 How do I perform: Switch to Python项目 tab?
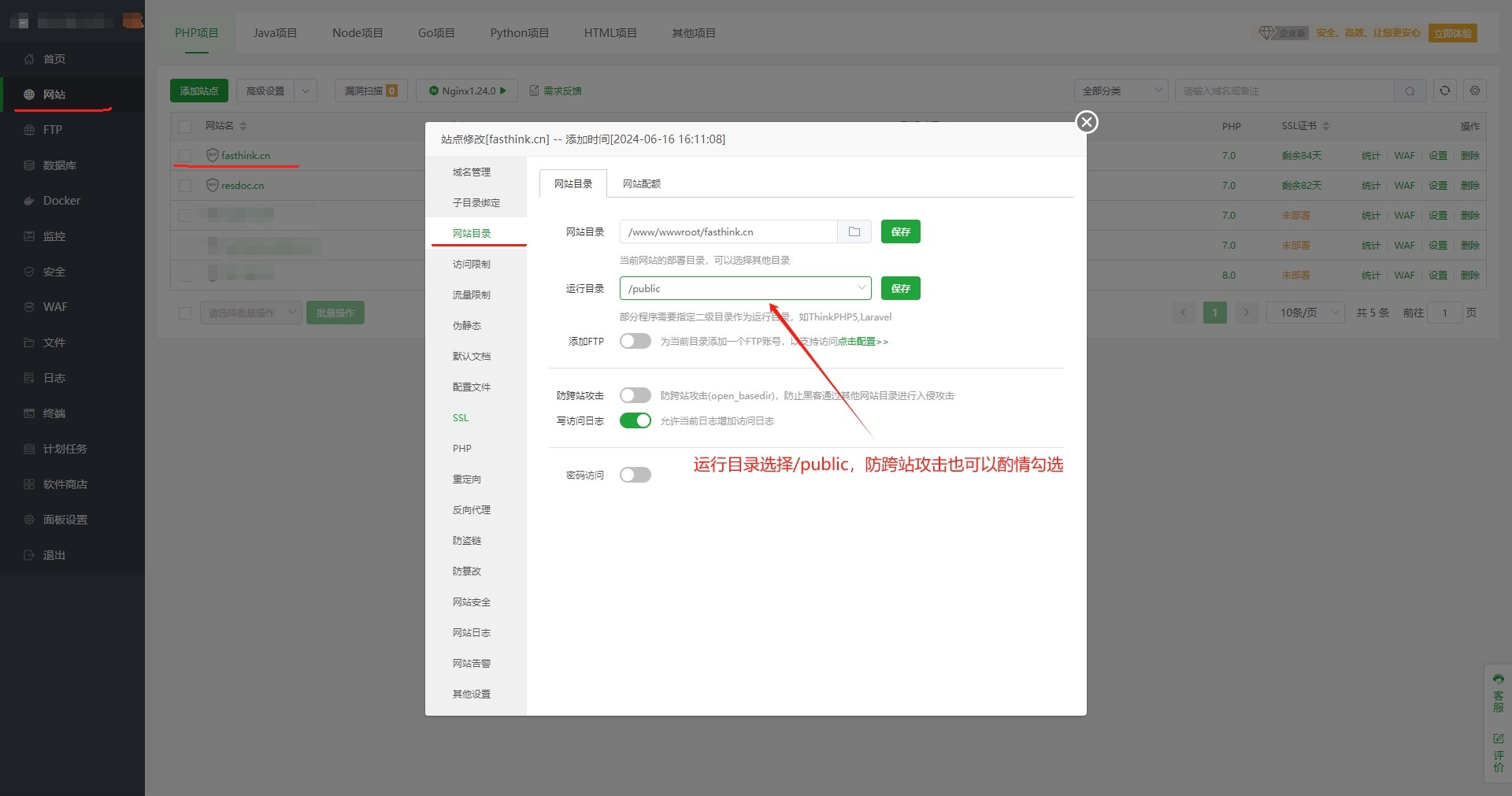pos(519,33)
